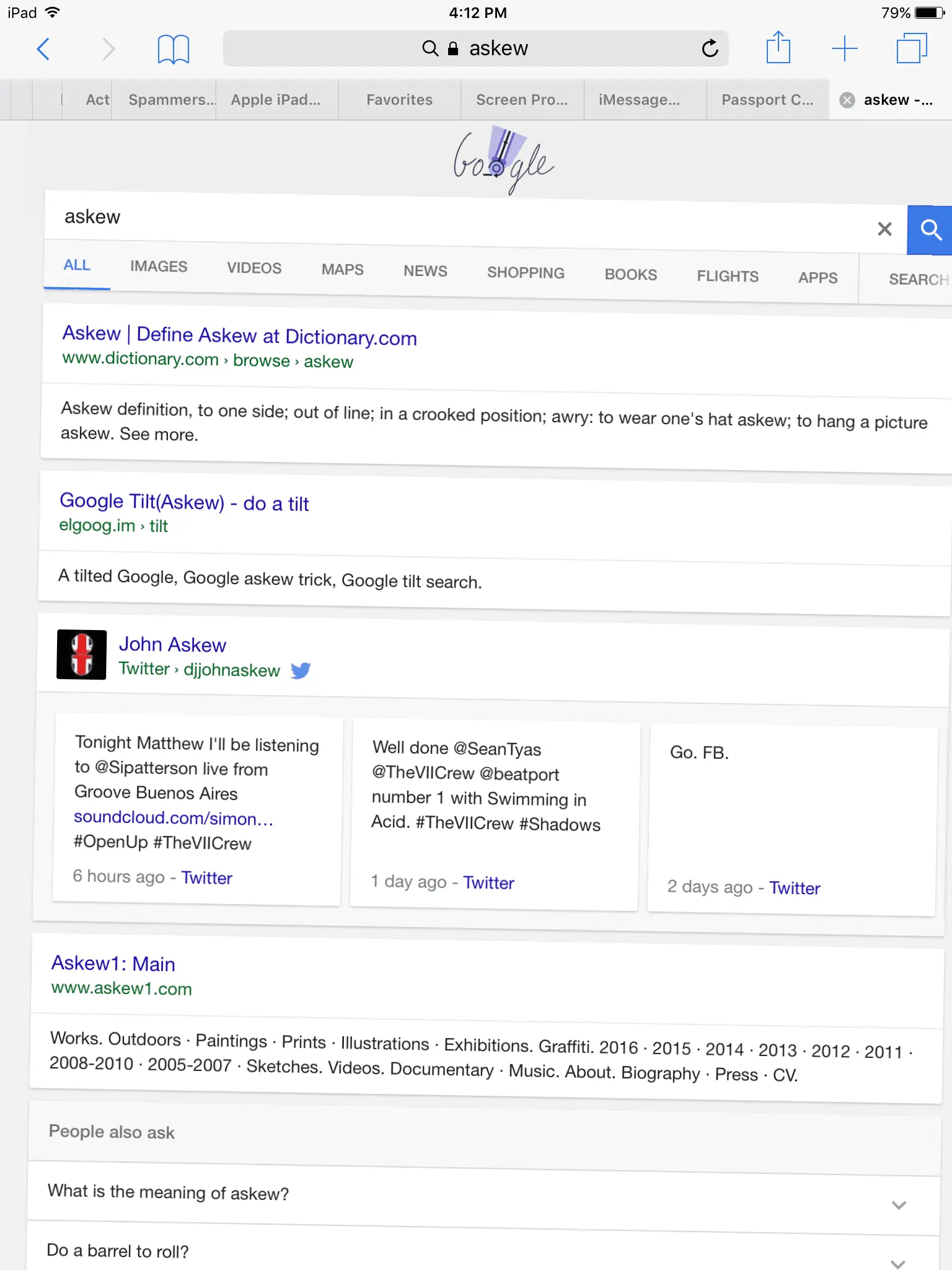Tap the Safari share icon
Image resolution: width=952 pixels, height=1270 pixels.
(x=778, y=48)
